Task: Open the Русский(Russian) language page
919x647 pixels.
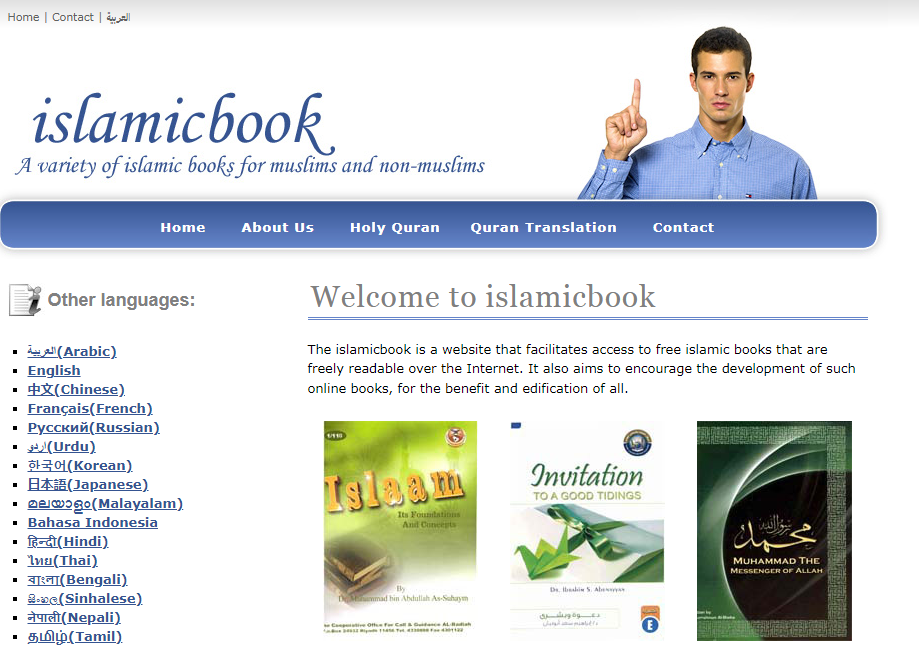Action: tap(93, 427)
